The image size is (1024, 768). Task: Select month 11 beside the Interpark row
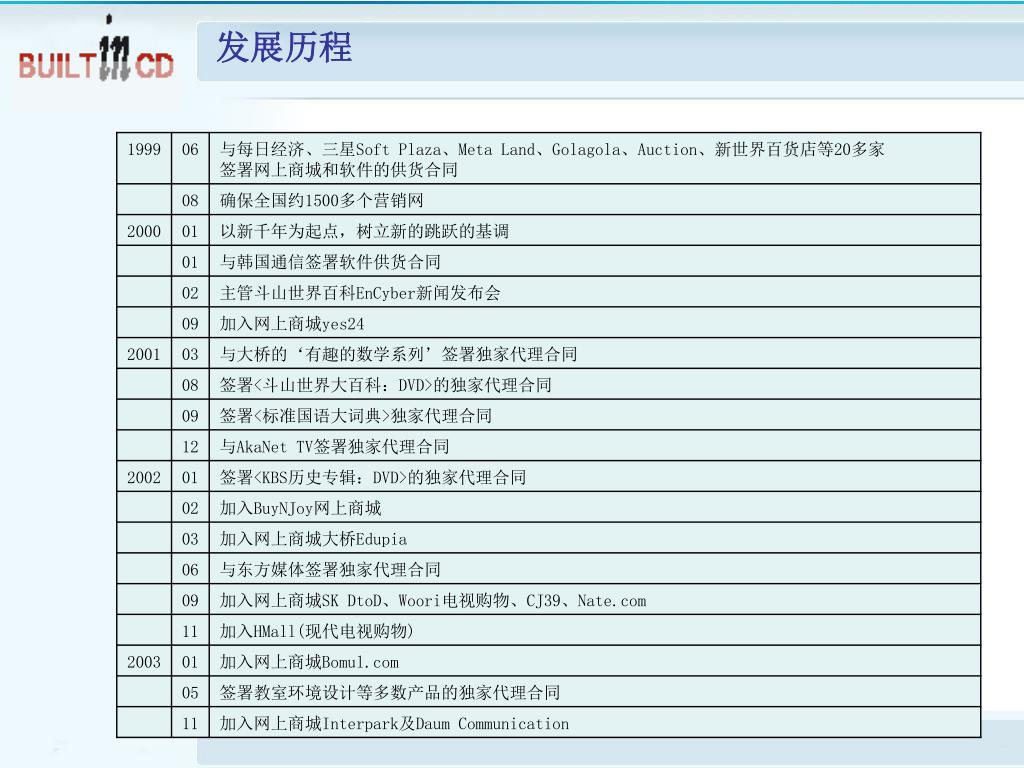(x=190, y=724)
